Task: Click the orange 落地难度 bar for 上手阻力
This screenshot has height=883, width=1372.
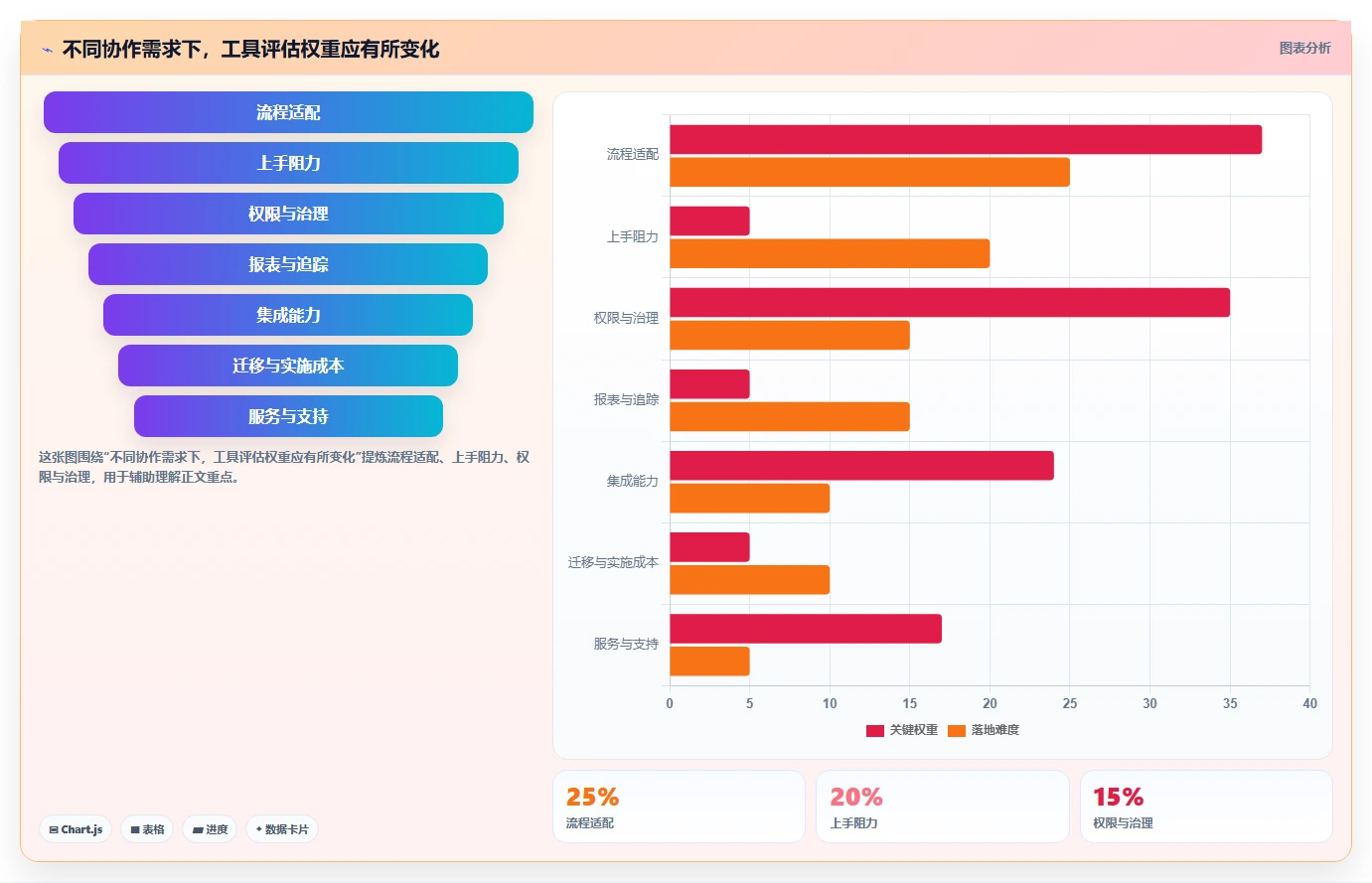Action: tap(830, 253)
